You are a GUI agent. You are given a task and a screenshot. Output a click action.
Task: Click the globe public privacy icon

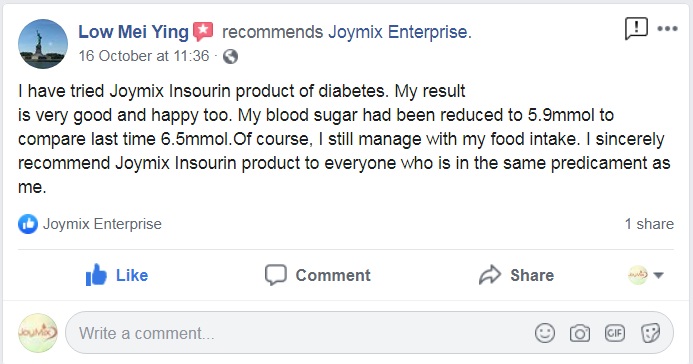(x=230, y=57)
